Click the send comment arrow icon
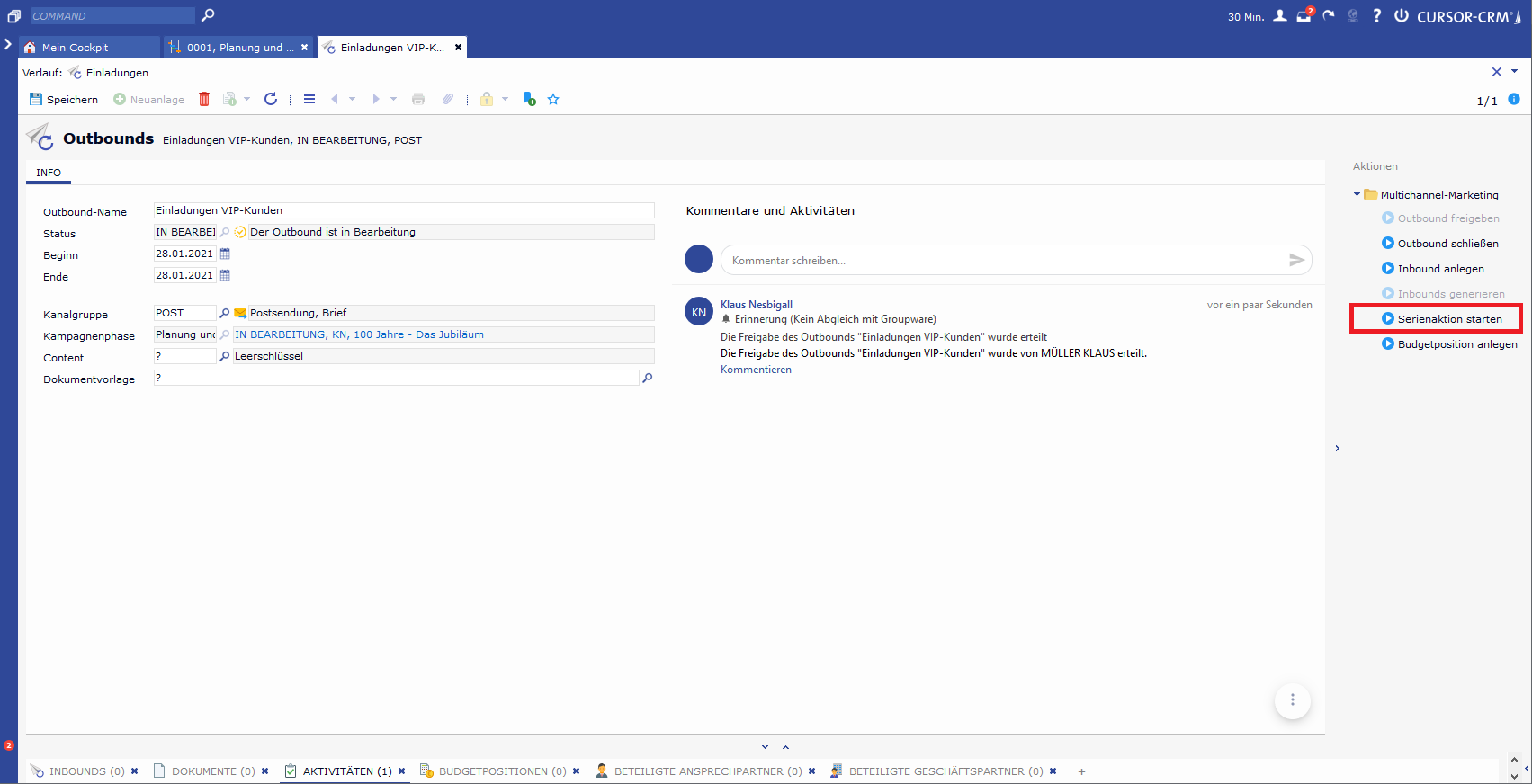 click(x=1295, y=260)
